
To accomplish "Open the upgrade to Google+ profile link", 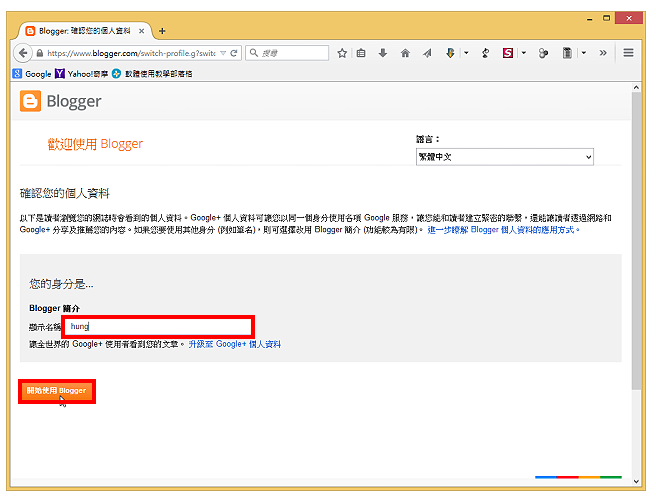I will click(234, 344).
